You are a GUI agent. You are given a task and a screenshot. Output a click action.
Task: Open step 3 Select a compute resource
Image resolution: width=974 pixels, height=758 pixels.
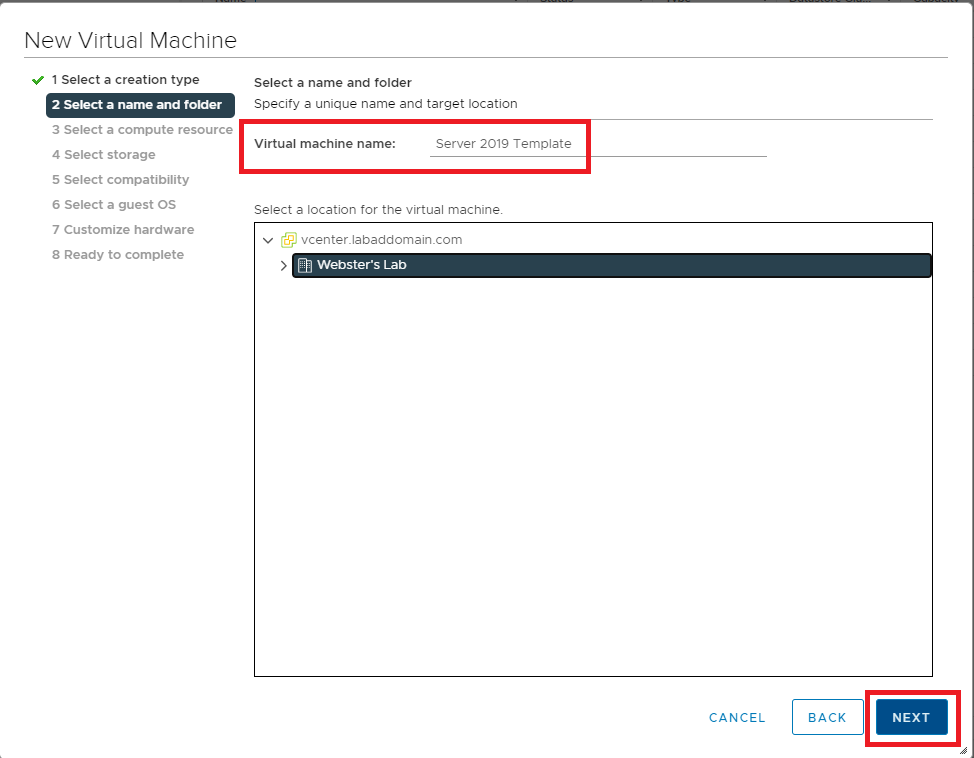(141, 130)
